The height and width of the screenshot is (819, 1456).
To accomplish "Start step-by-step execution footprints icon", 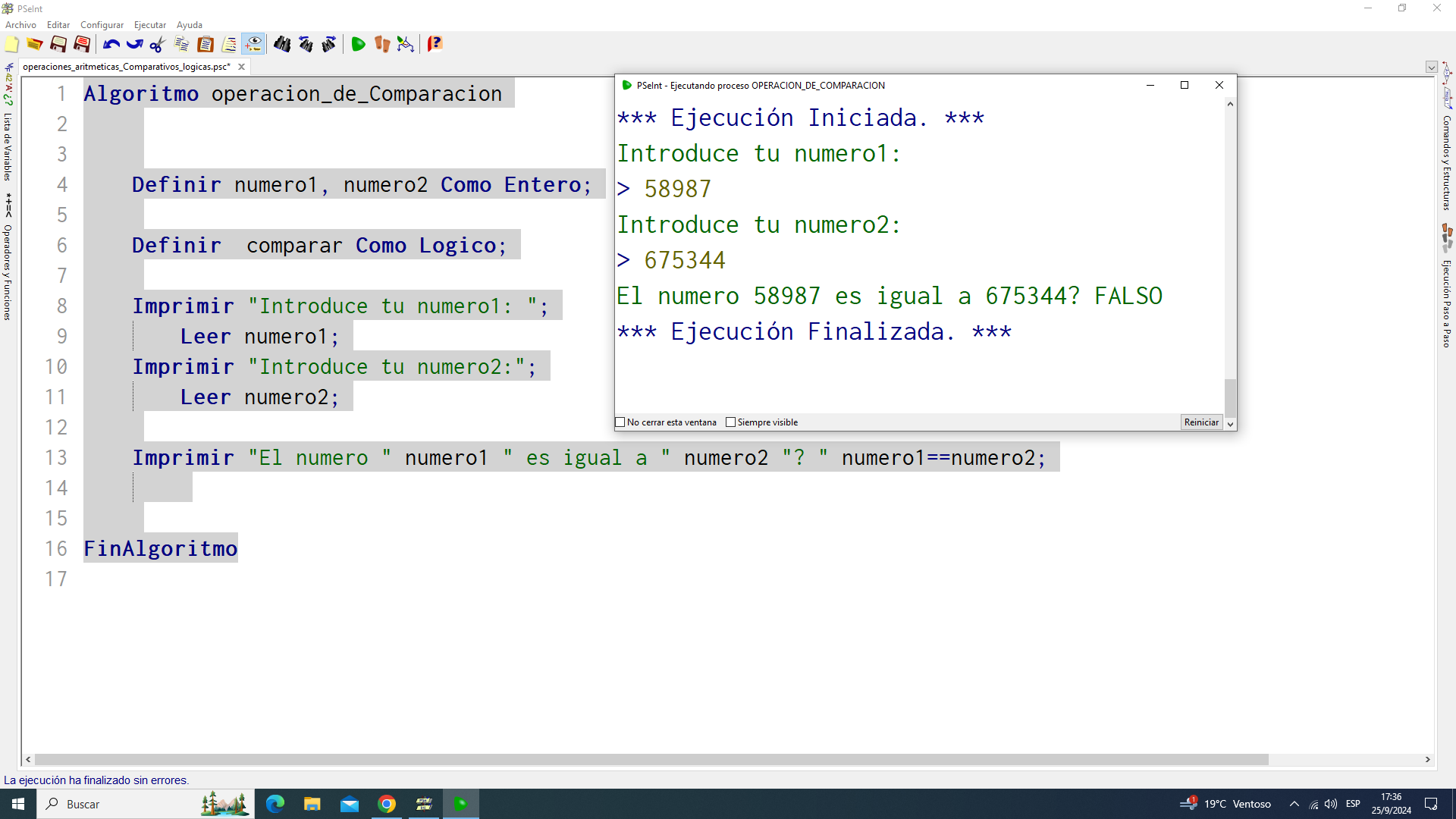I will [x=382, y=45].
